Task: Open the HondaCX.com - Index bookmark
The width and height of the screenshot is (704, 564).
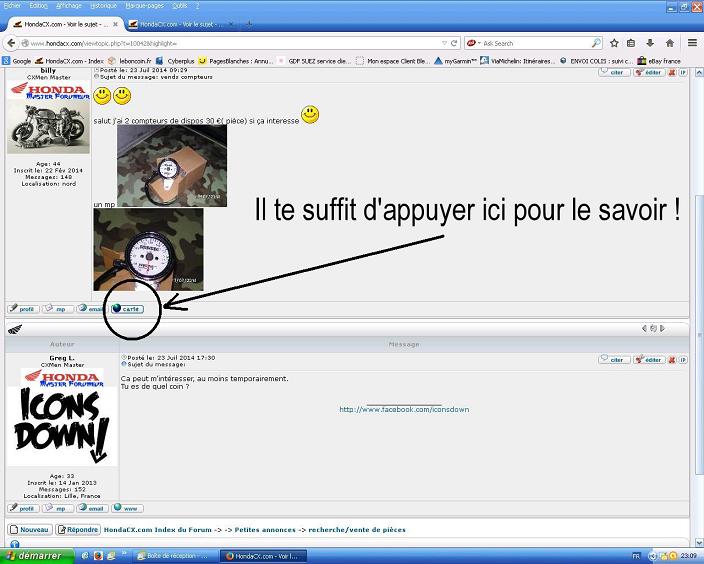Action: click(70, 61)
